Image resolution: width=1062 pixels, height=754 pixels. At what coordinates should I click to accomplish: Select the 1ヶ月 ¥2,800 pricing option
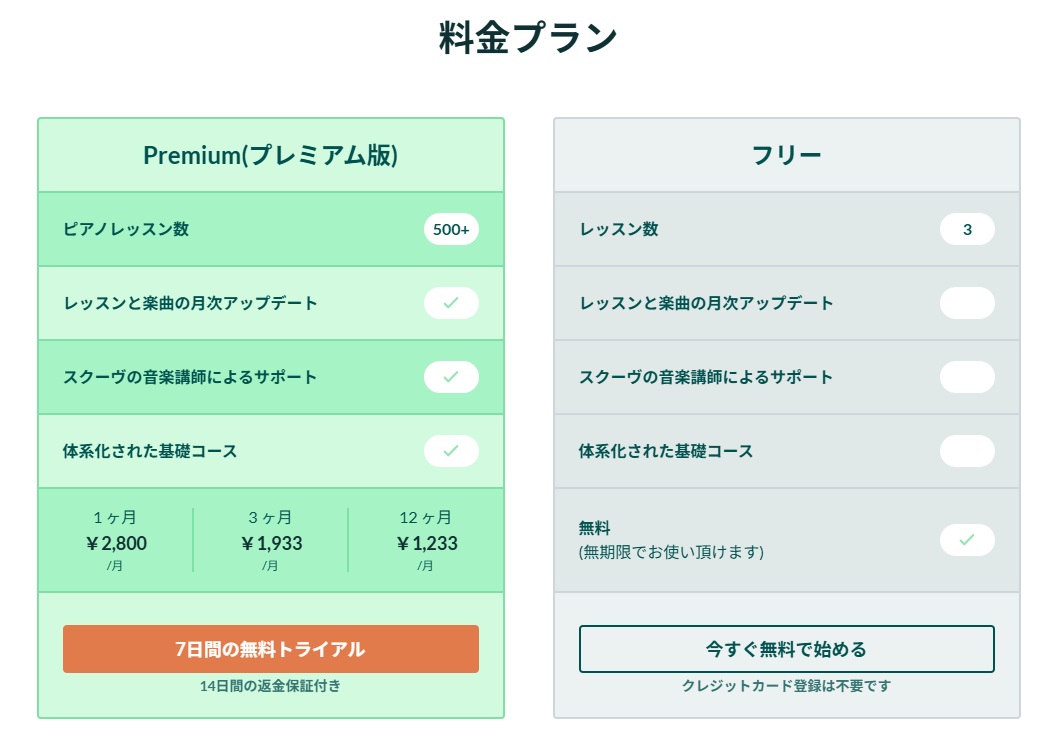[x=116, y=541]
